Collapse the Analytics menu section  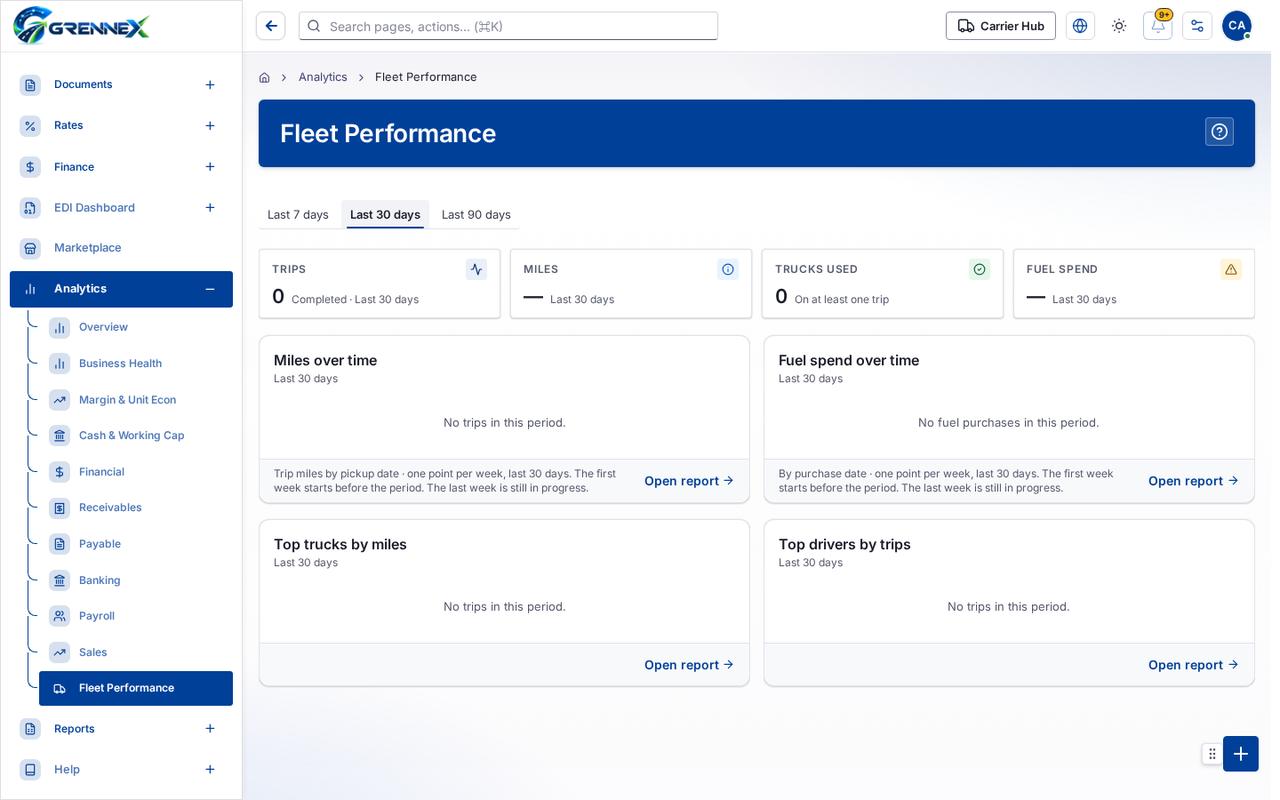[210, 289]
